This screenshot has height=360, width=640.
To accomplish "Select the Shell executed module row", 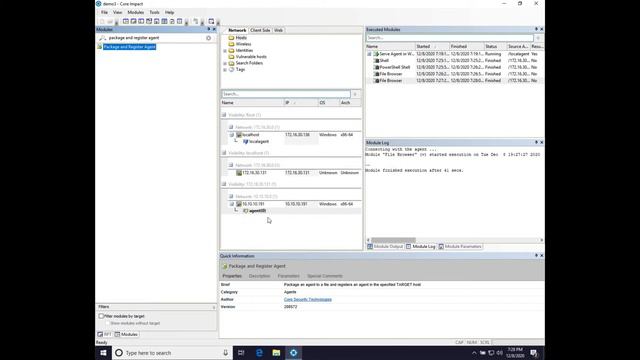I will pyautogui.click(x=455, y=60).
